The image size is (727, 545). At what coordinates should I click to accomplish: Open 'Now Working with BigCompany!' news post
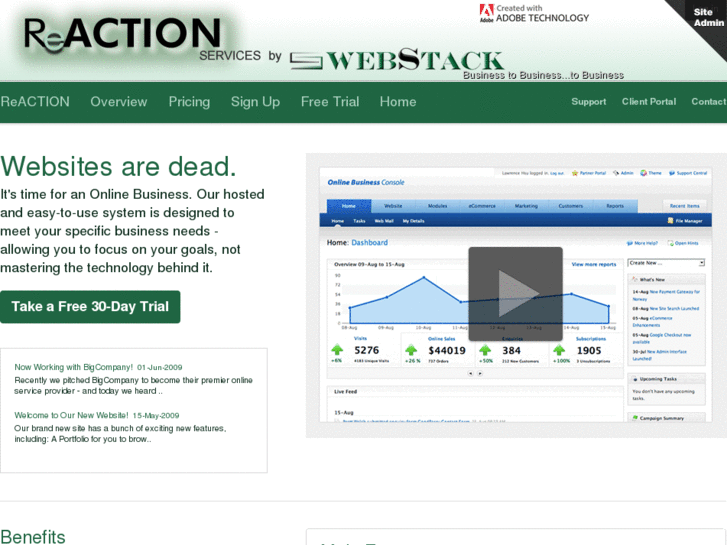tap(73, 367)
